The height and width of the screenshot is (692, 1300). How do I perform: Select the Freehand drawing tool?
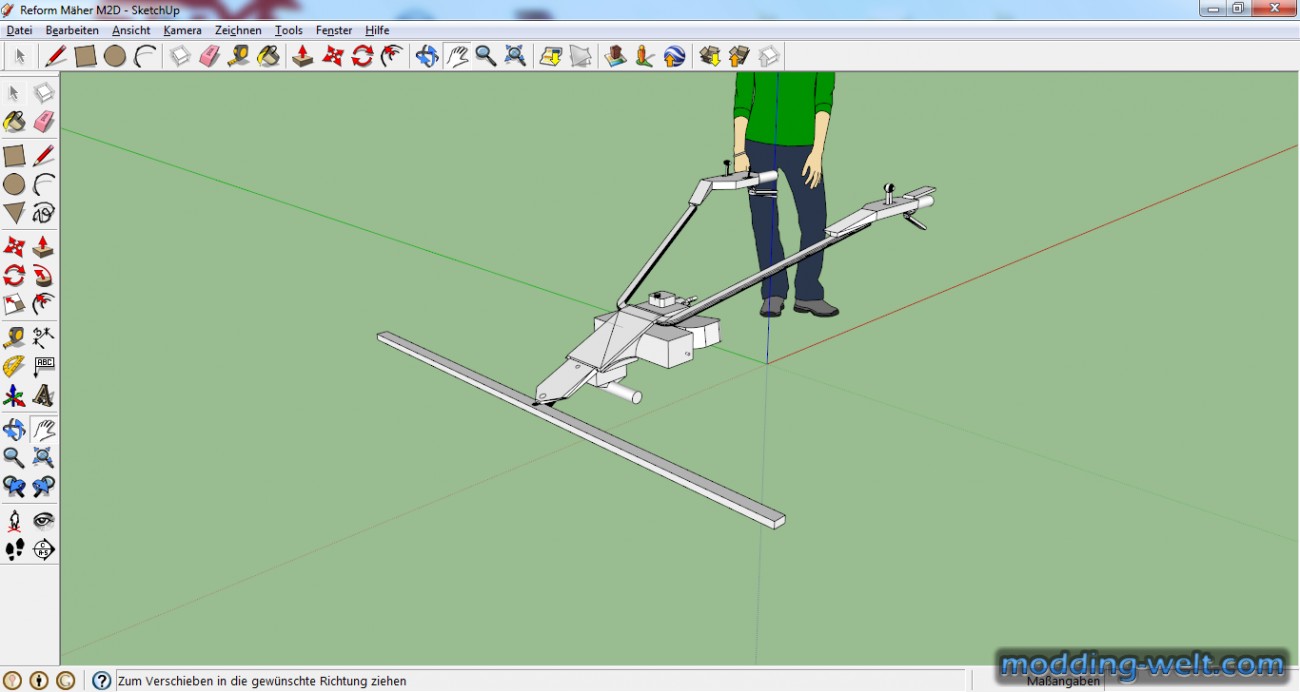pyautogui.click(x=43, y=213)
